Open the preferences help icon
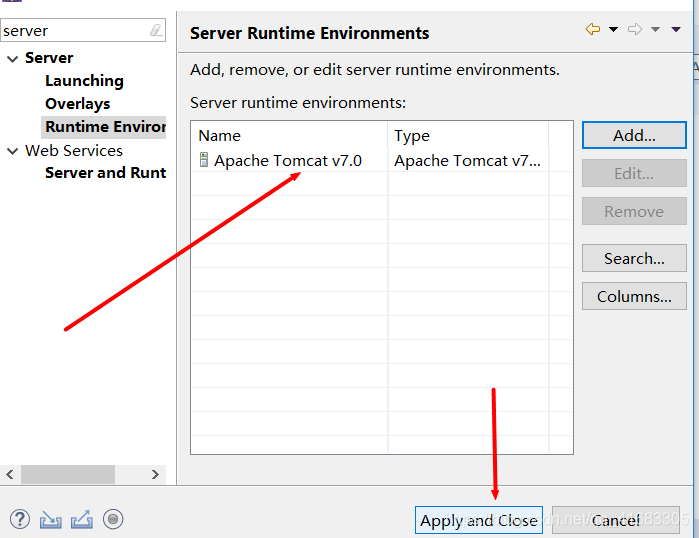 tap(20, 519)
